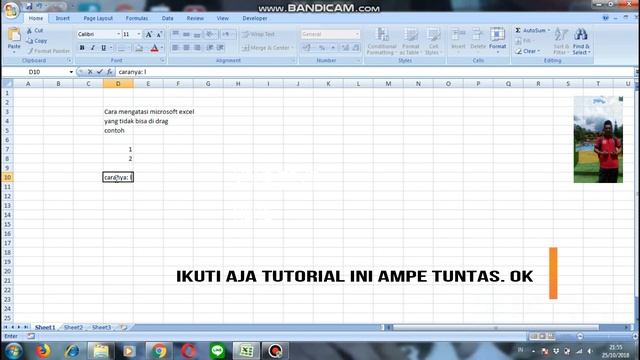Select the Sheet2 worksheet tab
The height and width of the screenshot is (360, 640).
[73, 327]
